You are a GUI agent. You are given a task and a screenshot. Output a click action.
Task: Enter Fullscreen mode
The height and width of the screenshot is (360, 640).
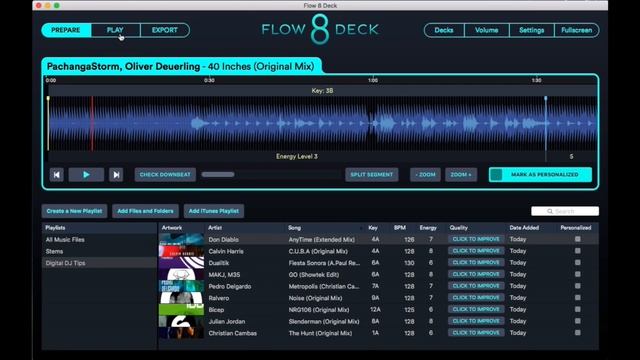(x=576, y=30)
